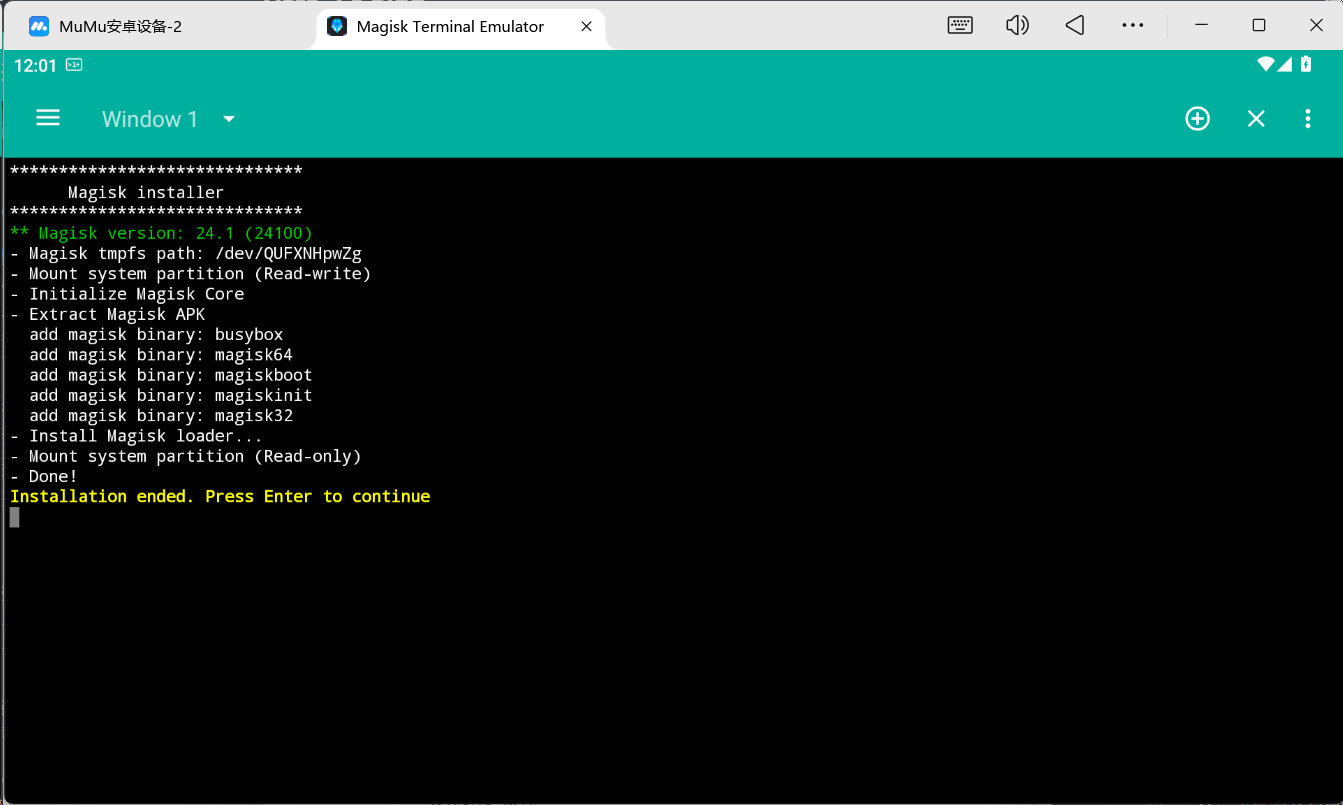1343x805 pixels.
Task: Tap the small icon beside the clock
Action: click(x=74, y=65)
